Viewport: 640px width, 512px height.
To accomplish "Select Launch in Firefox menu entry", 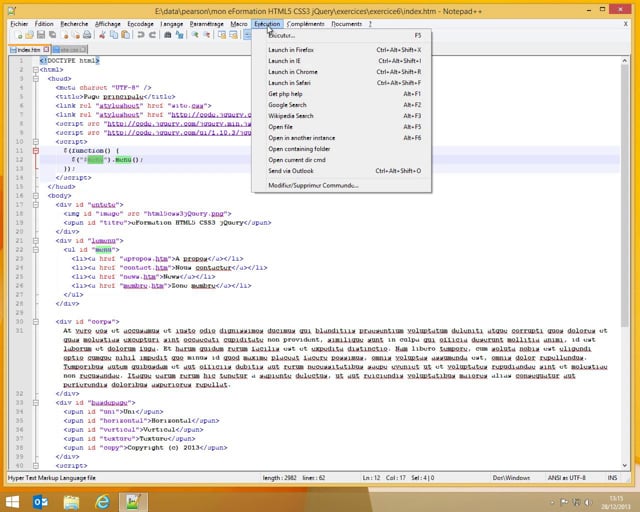I will click(342, 50).
